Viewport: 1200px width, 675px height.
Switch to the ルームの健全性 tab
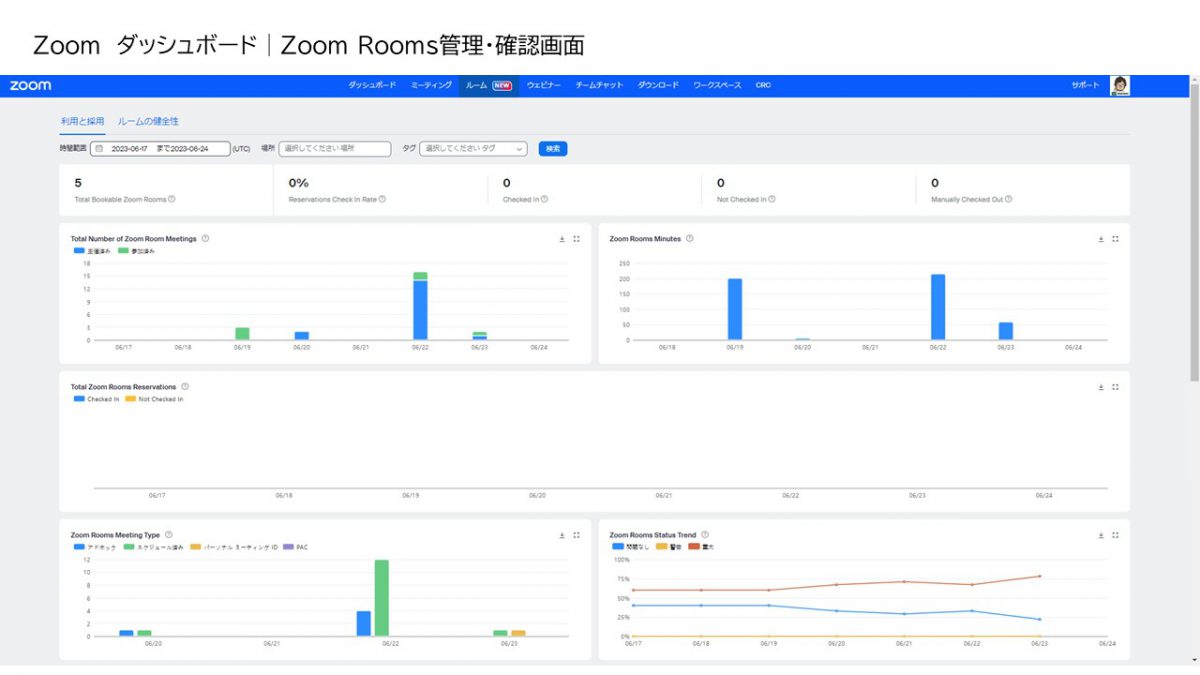(148, 121)
